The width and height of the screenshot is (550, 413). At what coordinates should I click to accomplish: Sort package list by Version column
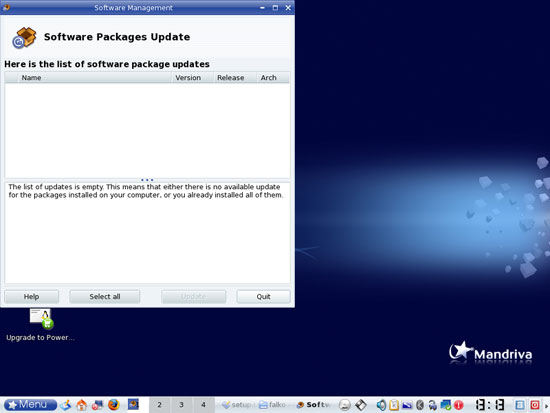(193, 78)
